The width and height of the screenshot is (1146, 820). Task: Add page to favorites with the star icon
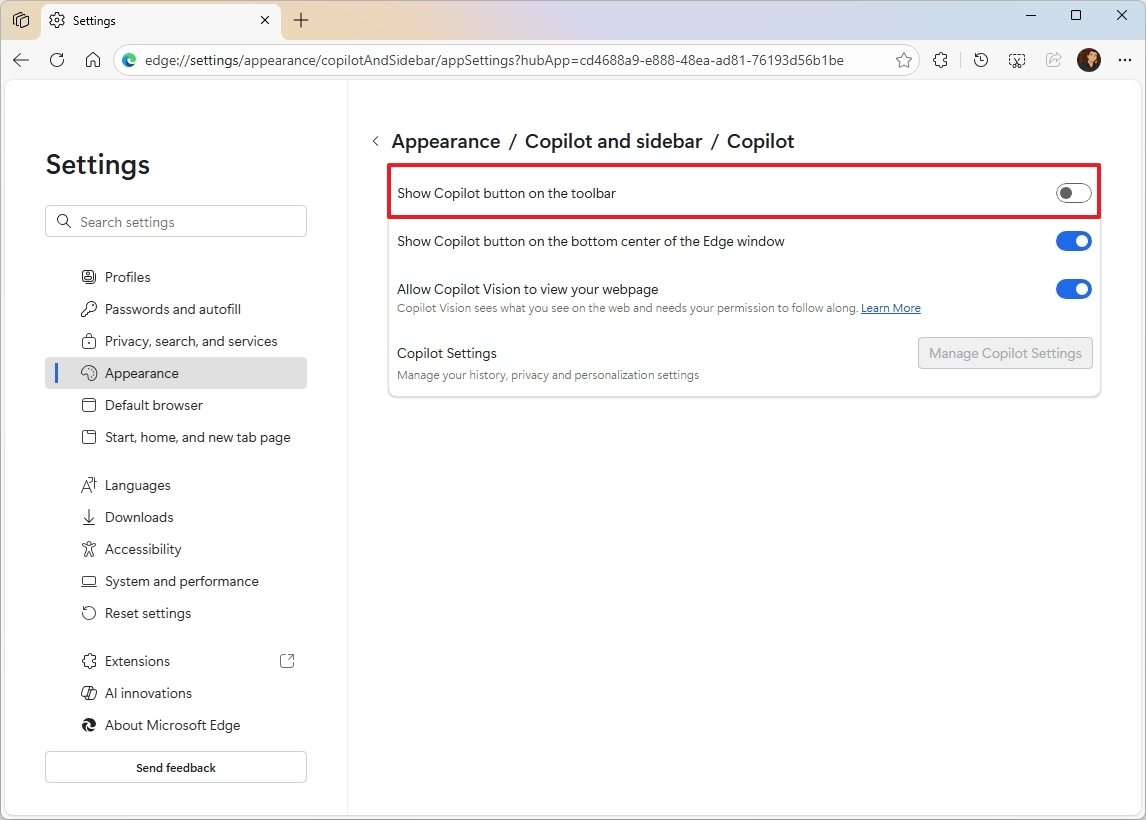(x=903, y=60)
